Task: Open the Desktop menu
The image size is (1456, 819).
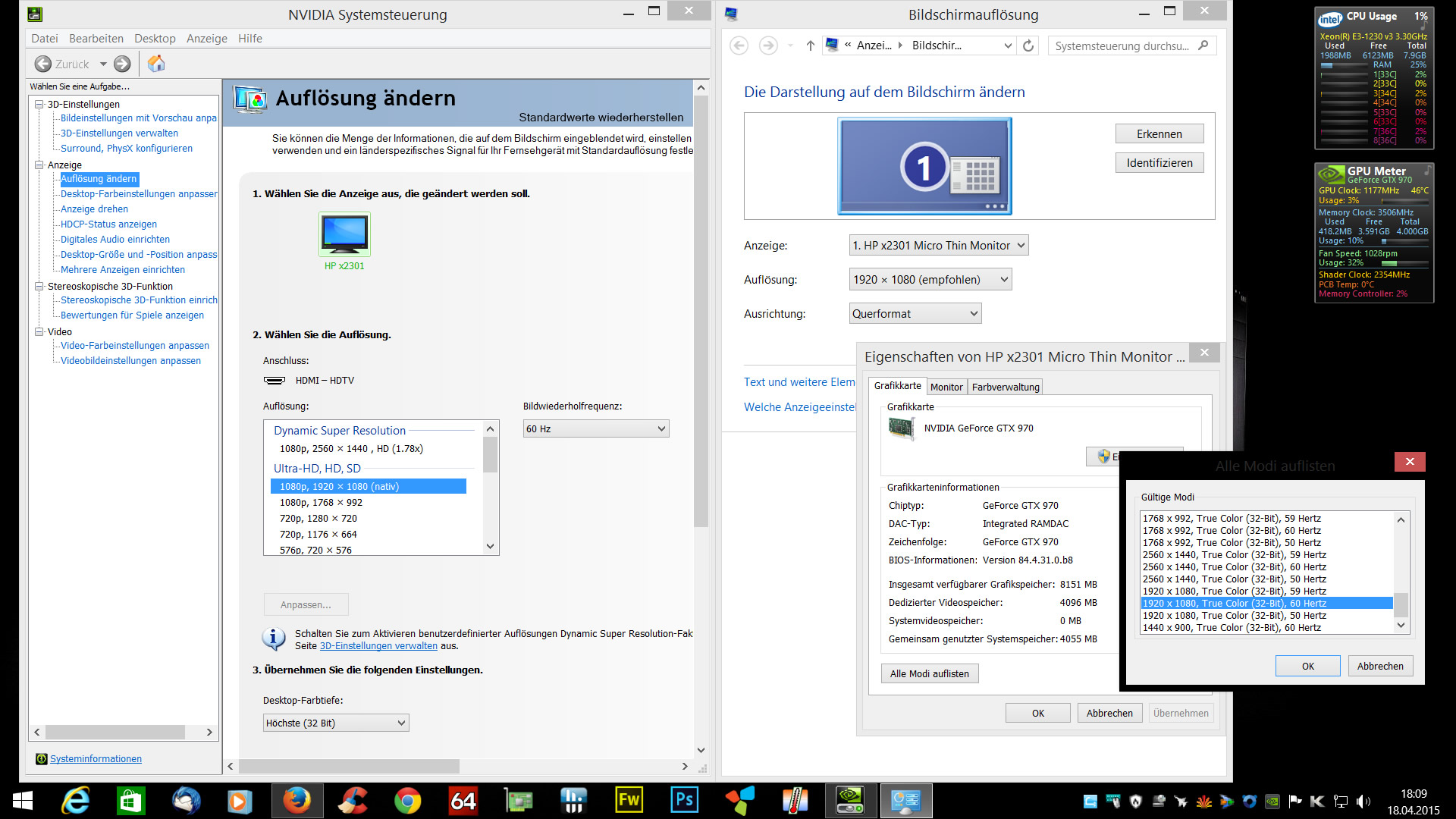Action: pyautogui.click(x=155, y=39)
